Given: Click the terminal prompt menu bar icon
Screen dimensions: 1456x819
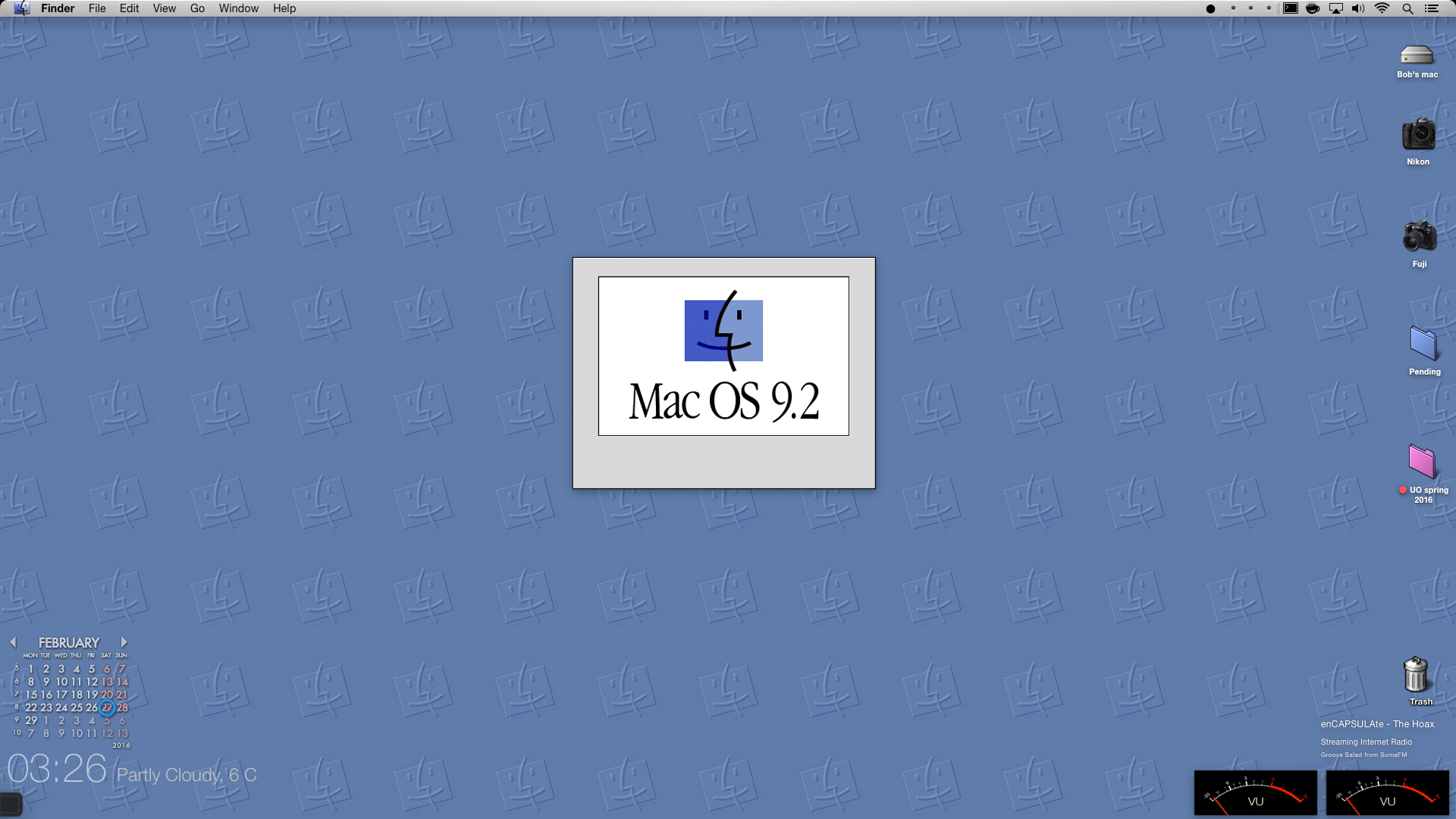Looking at the screenshot, I should [x=1290, y=8].
